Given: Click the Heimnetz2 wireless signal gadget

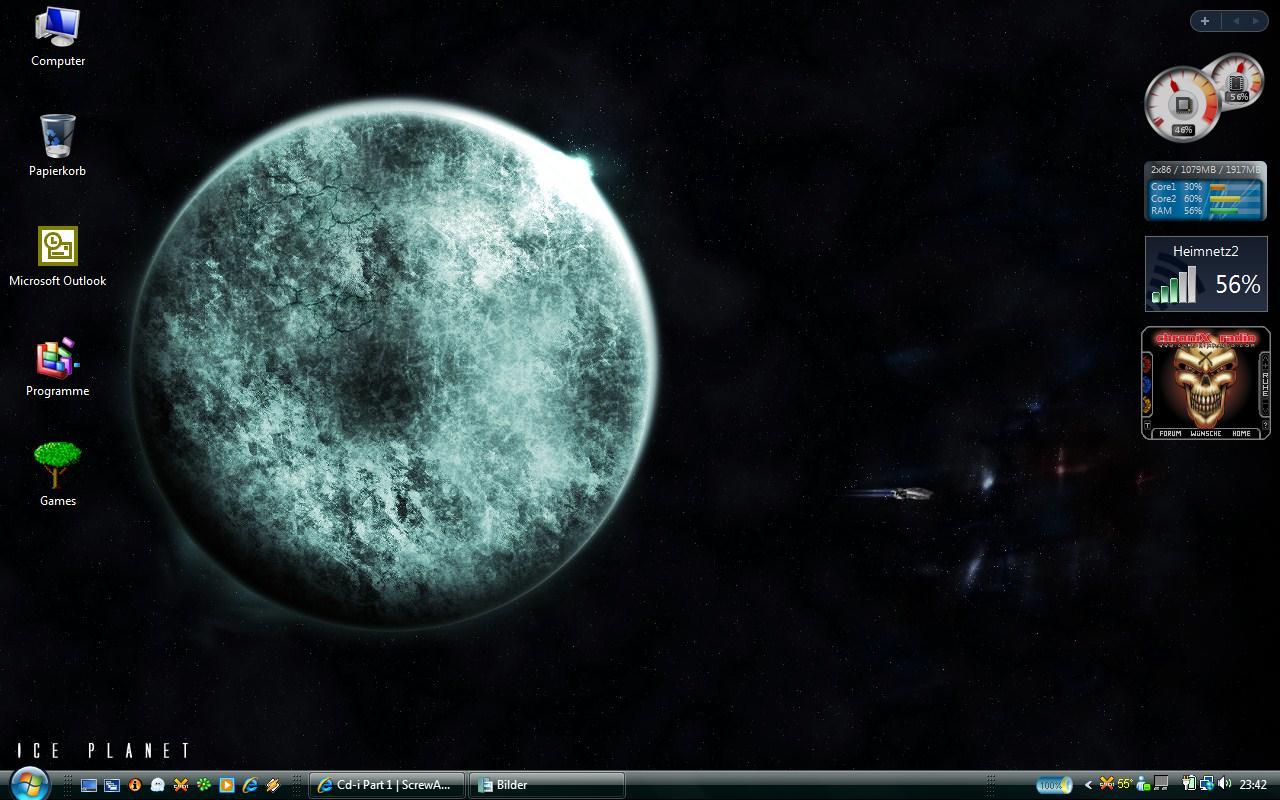Looking at the screenshot, I should tap(1206, 274).
